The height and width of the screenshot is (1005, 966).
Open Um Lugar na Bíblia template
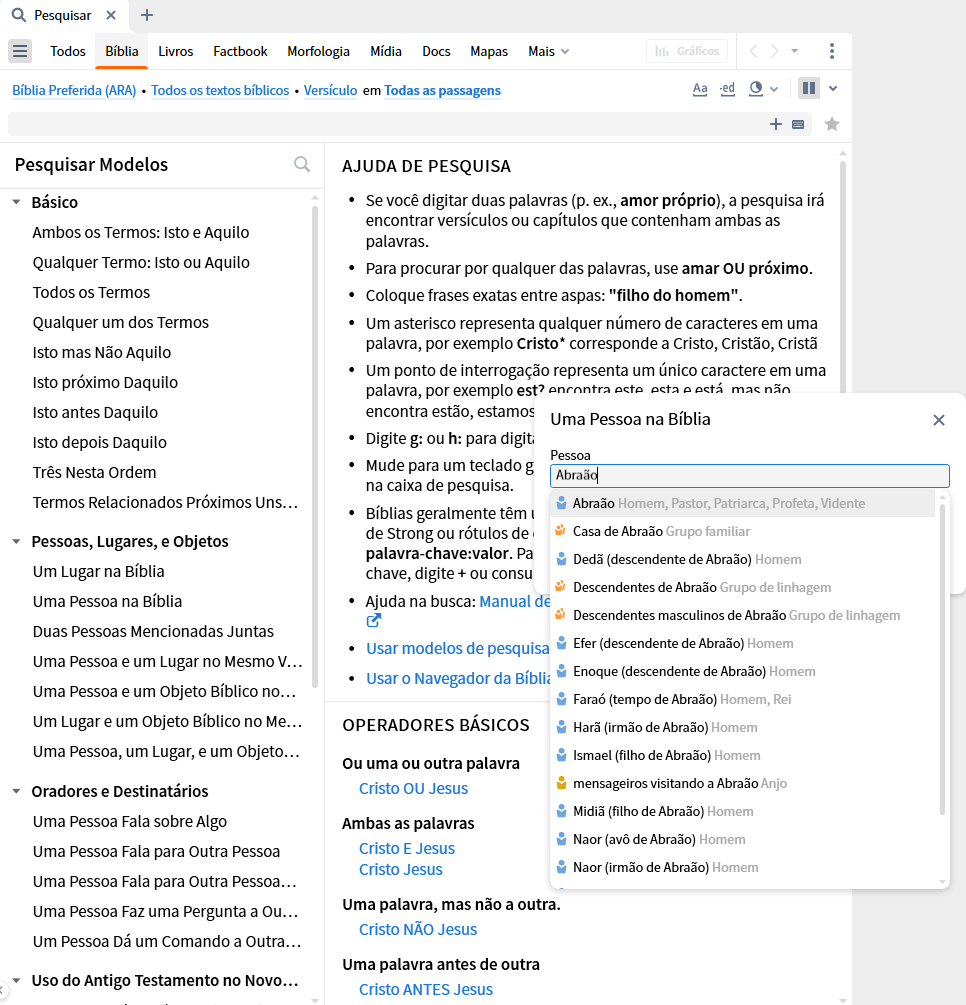pyautogui.click(x=99, y=572)
